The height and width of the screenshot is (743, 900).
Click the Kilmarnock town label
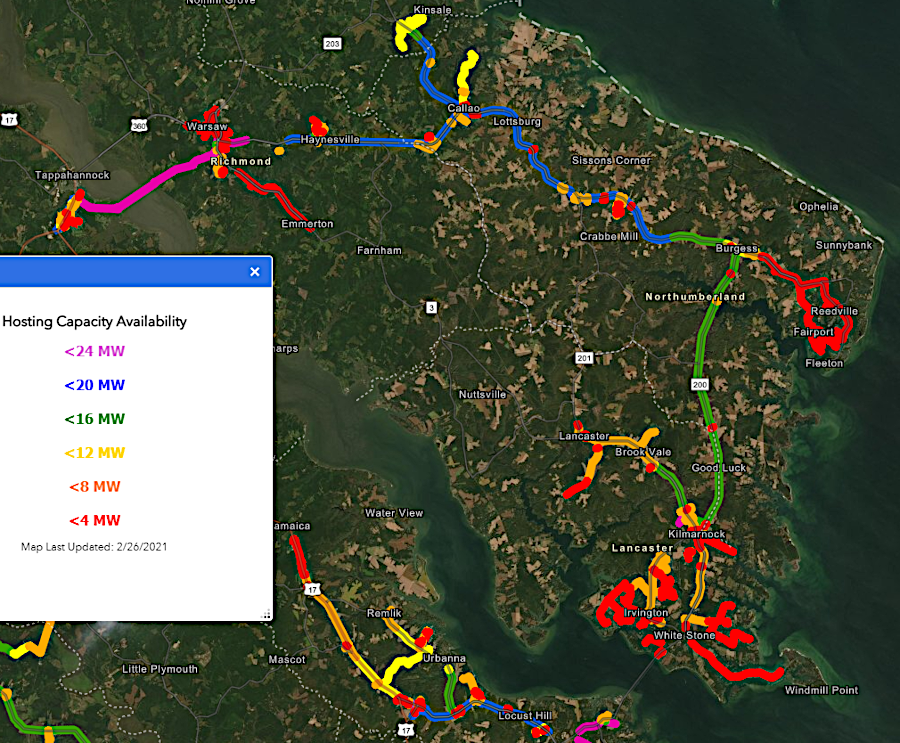696,535
